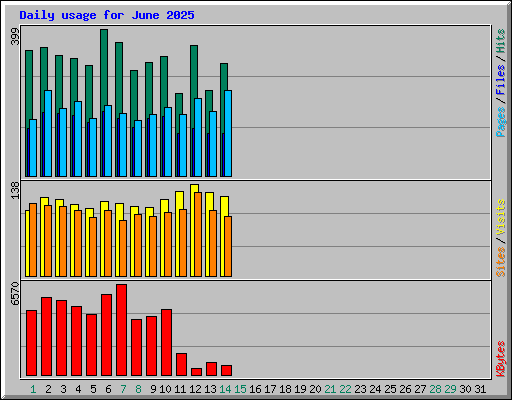This screenshot has width=512, height=400.
Task: Click the red KBytes bar for day 10
Action: tap(166, 343)
